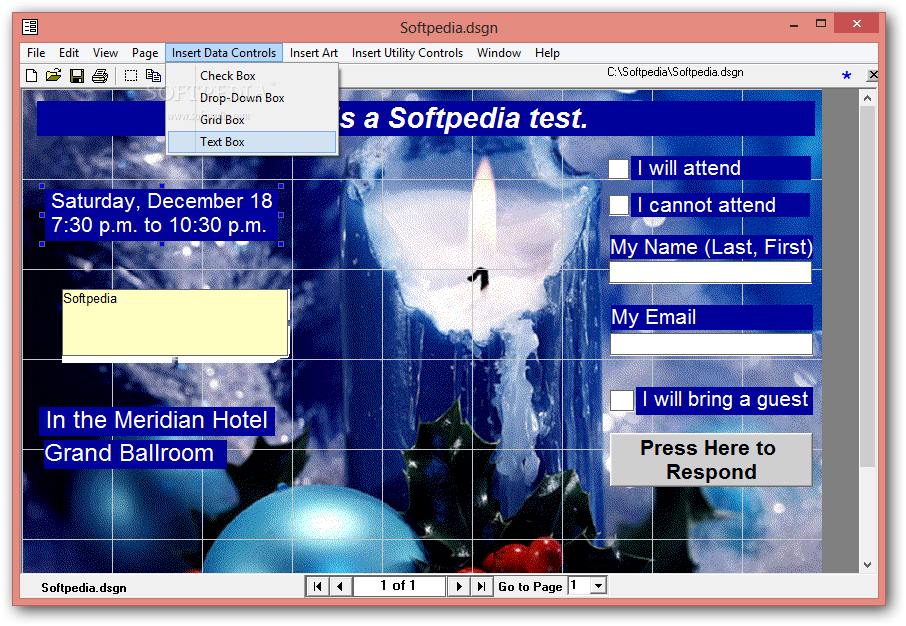
Task: Click the Save floppy disk icon
Action: click(x=77, y=76)
